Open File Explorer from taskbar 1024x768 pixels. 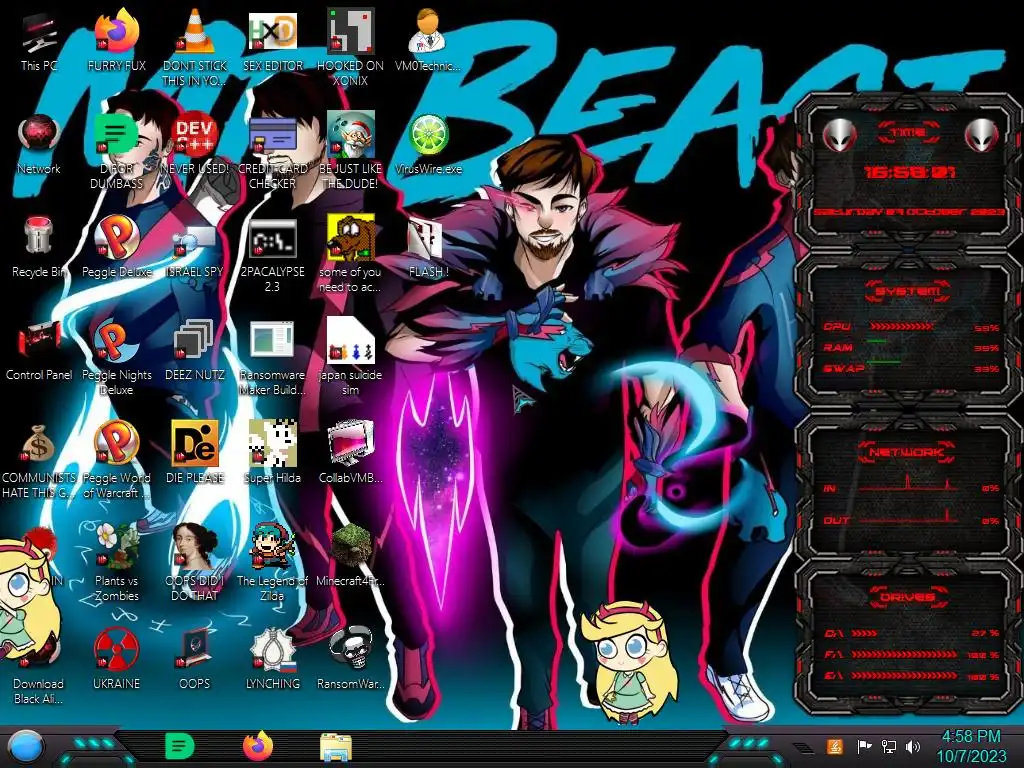[336, 748]
